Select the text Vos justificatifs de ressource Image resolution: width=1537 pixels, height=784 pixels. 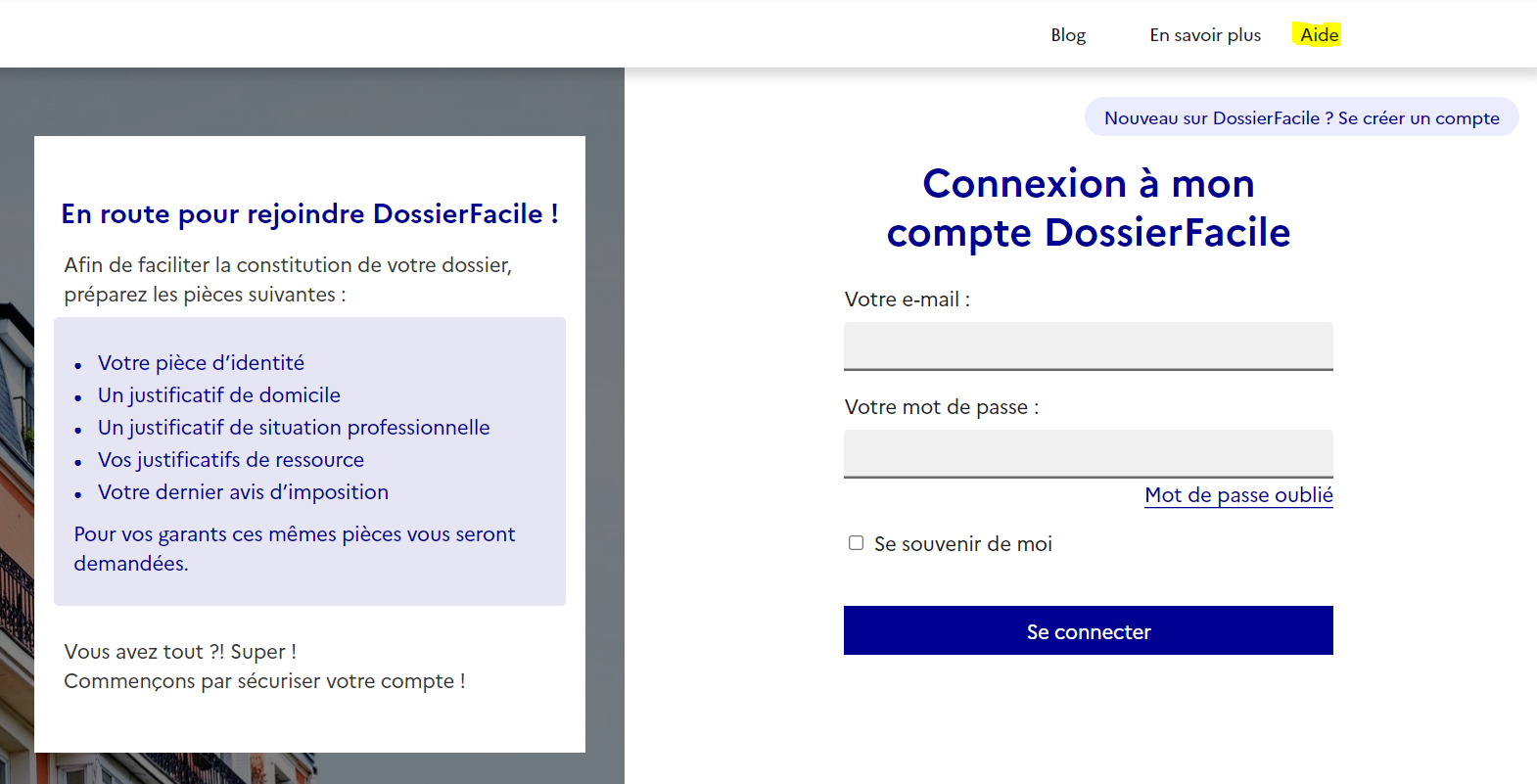(x=231, y=460)
